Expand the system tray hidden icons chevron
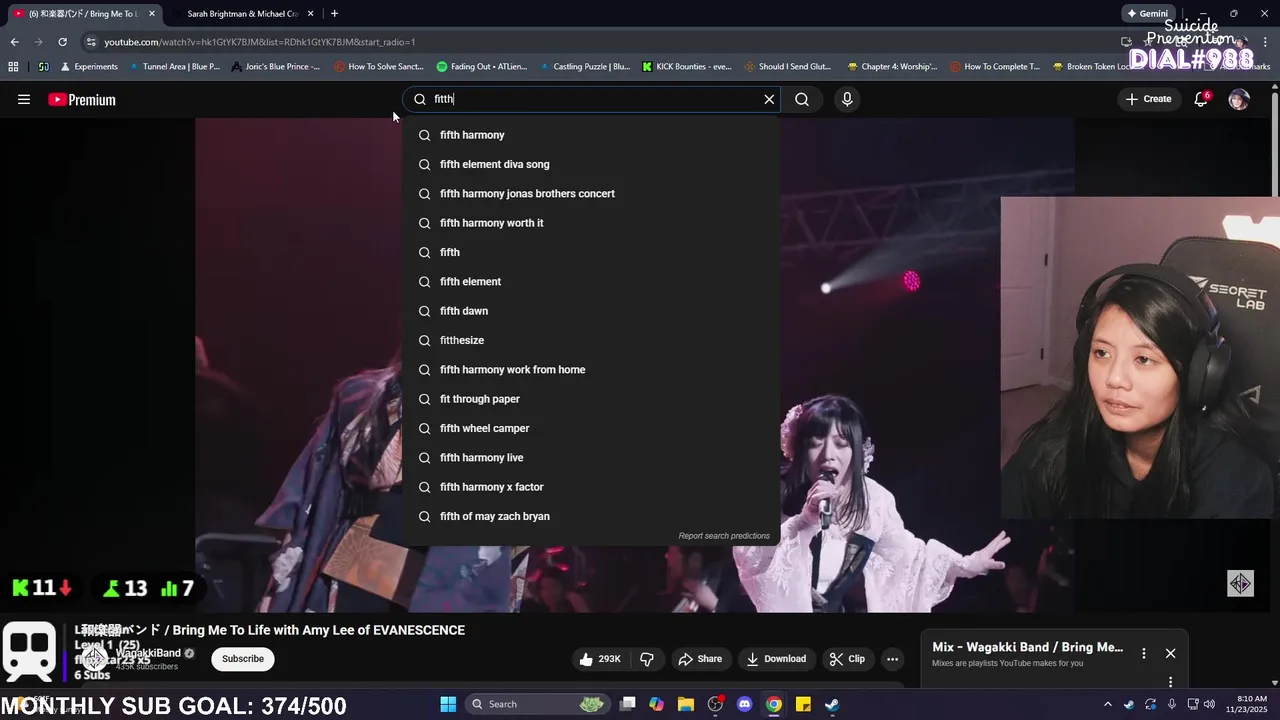The width and height of the screenshot is (1280, 720). [1107, 704]
